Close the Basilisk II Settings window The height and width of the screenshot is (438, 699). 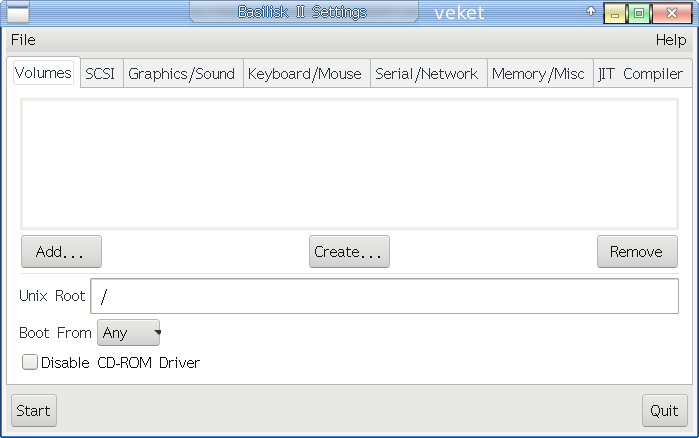click(x=671, y=13)
